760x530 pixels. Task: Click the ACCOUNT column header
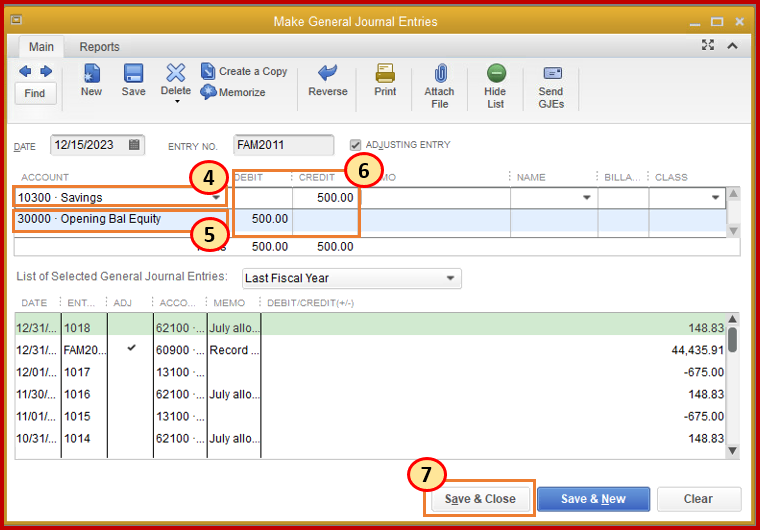point(45,177)
